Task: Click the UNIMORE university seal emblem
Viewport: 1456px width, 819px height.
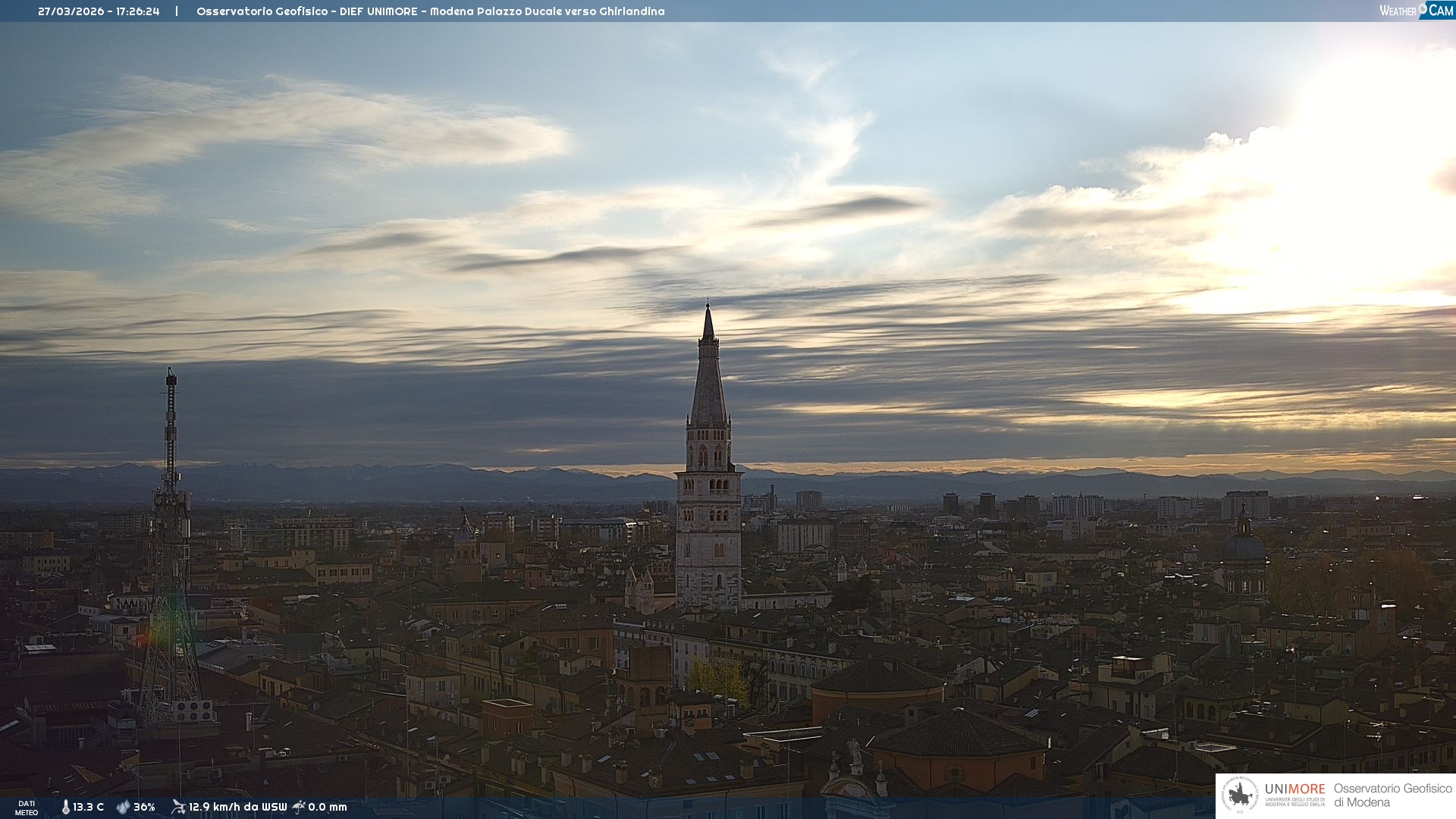Action: pos(1241,795)
